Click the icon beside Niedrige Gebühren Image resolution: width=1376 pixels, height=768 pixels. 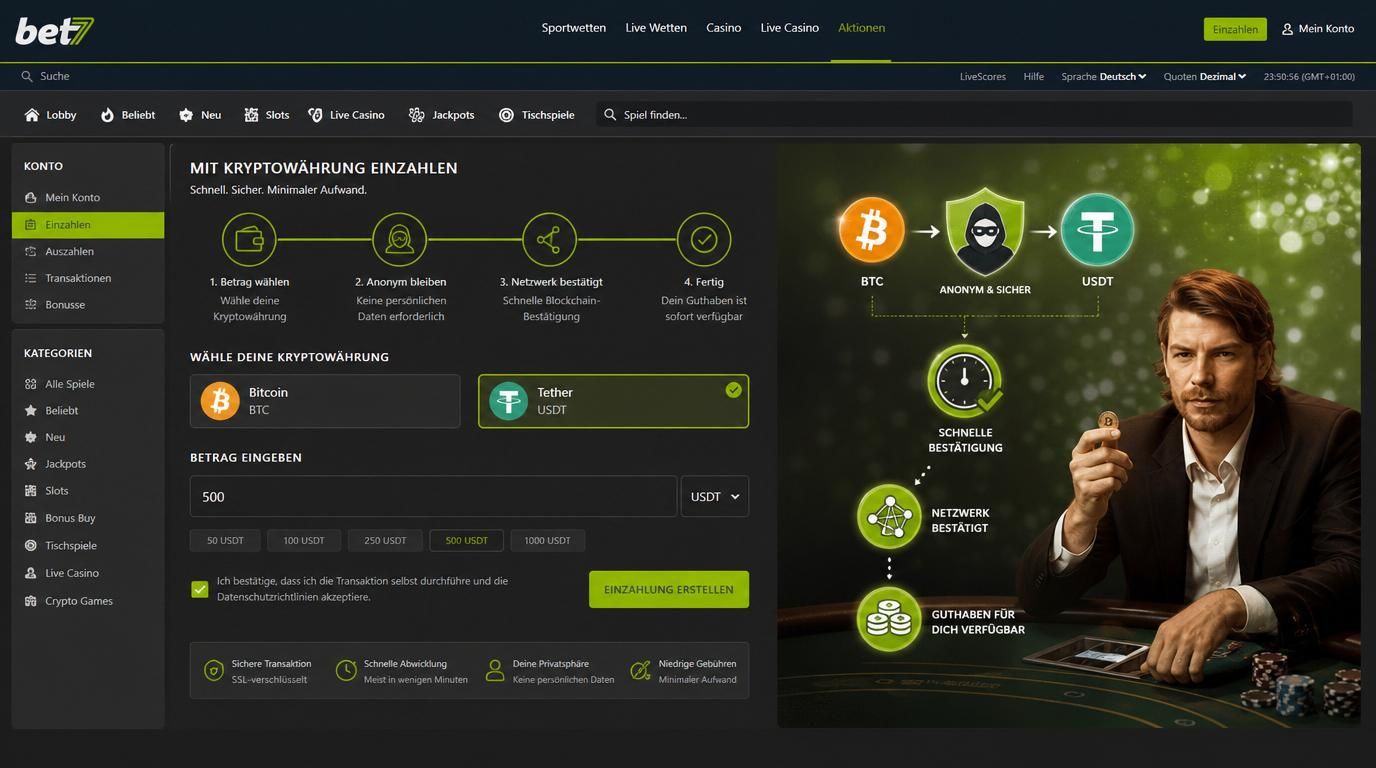click(641, 671)
